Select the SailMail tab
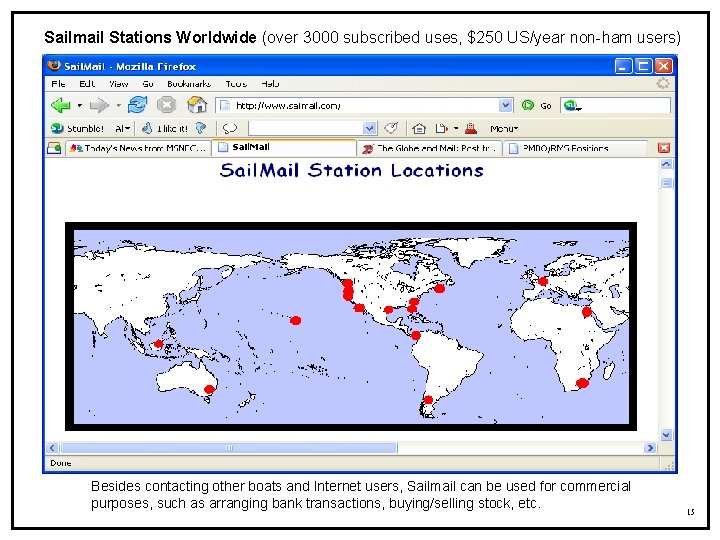This screenshot has width=720, height=540. [x=284, y=147]
